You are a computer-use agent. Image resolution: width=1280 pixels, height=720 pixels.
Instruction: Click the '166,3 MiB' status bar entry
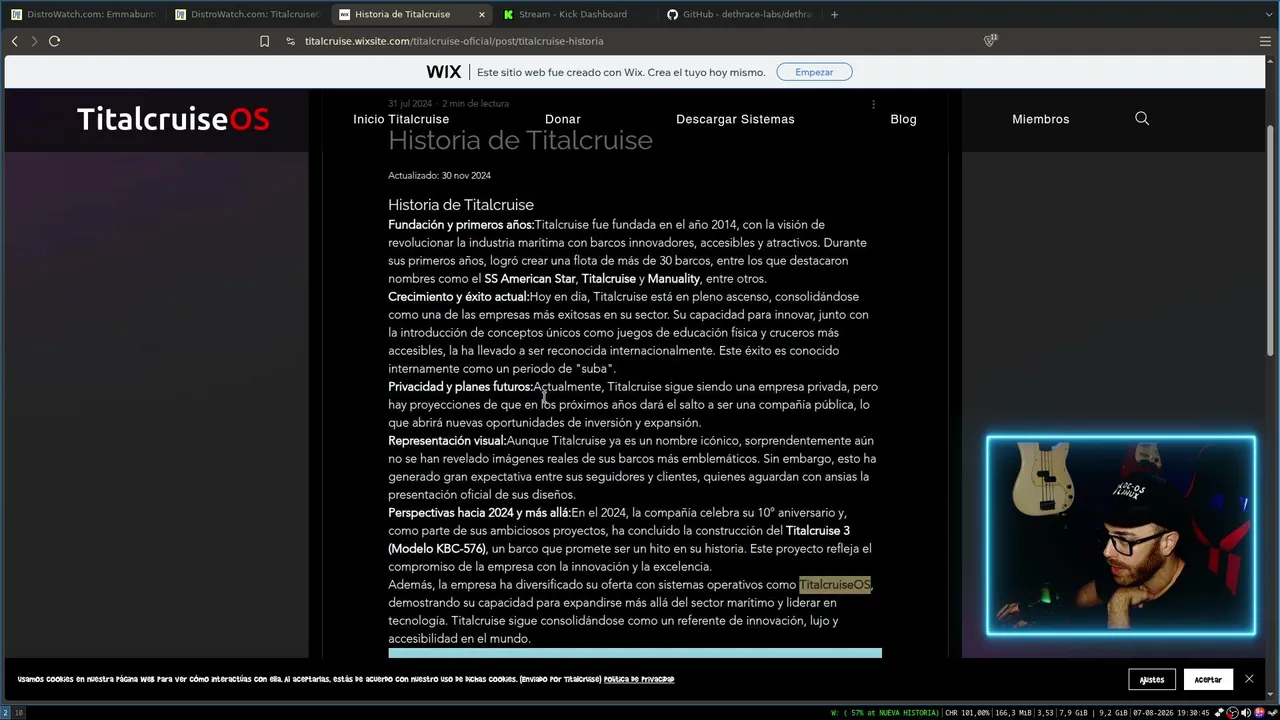[1014, 713]
